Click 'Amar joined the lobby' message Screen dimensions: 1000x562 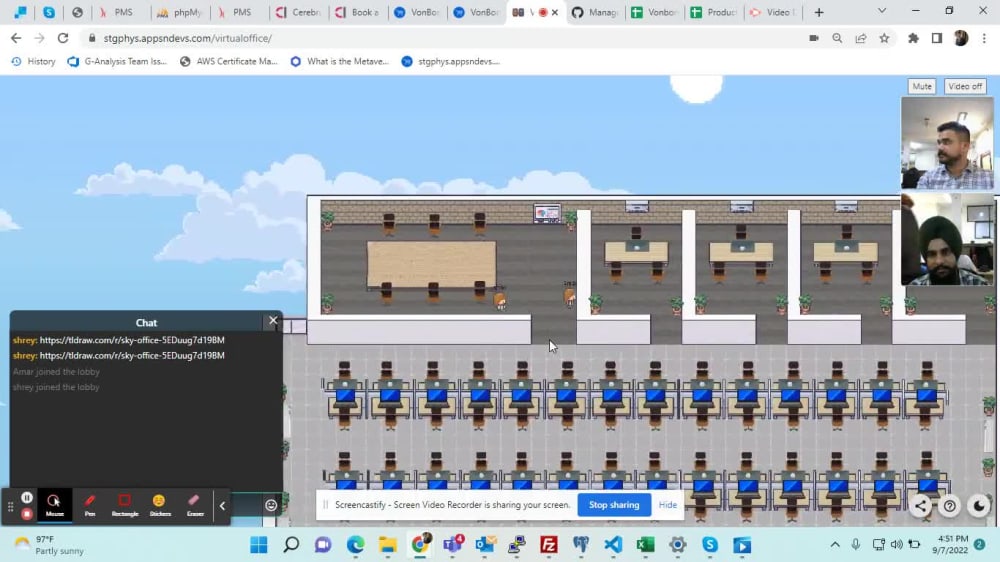click(x=56, y=371)
